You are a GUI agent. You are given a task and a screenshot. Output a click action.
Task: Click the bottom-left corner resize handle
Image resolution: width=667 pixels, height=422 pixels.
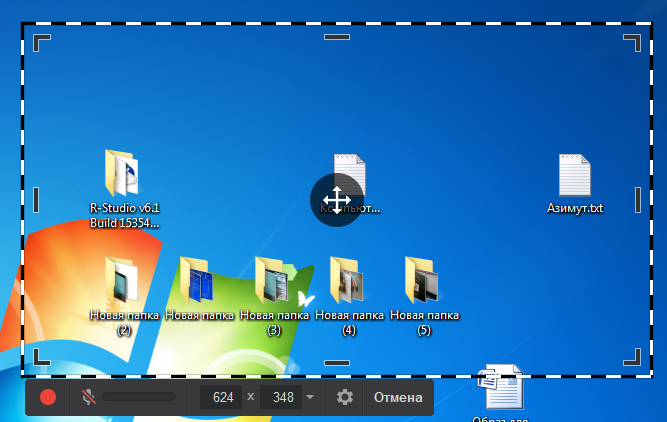[42, 357]
